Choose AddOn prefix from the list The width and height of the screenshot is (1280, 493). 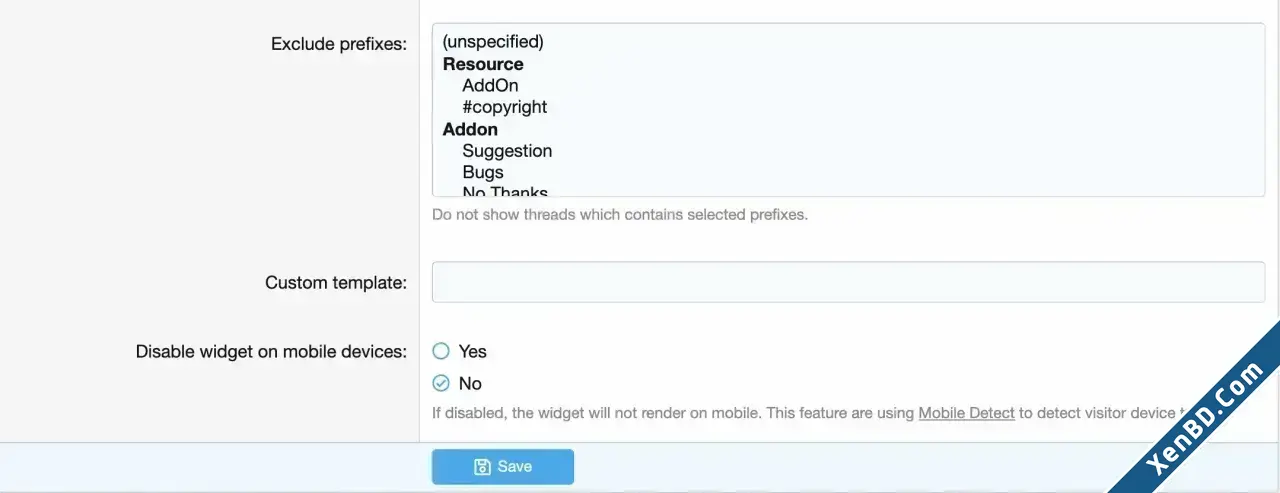point(490,86)
